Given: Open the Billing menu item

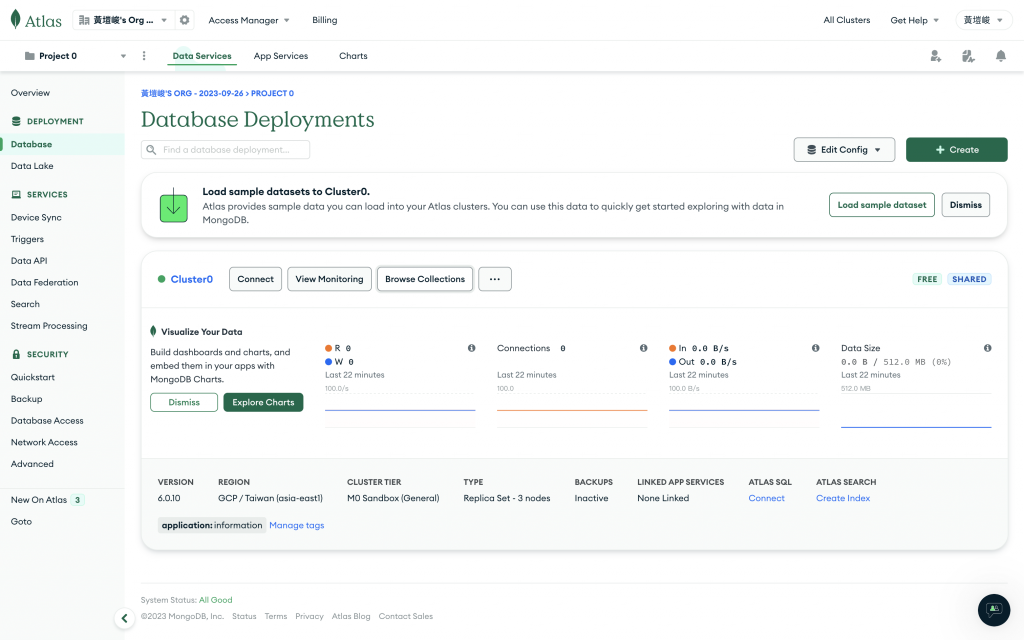Looking at the screenshot, I should point(325,20).
